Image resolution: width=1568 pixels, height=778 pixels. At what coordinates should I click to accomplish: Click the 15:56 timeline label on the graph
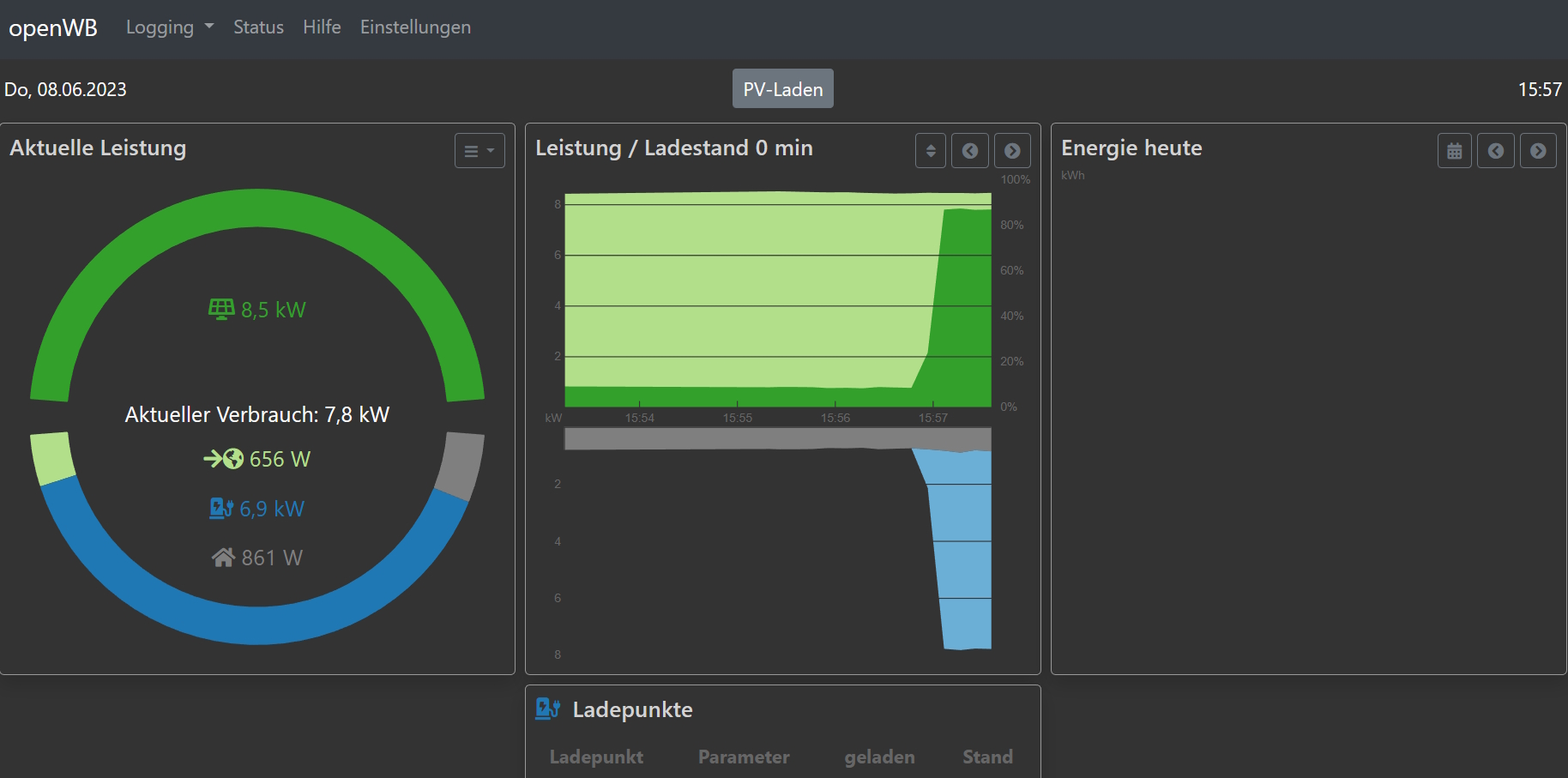(x=835, y=418)
